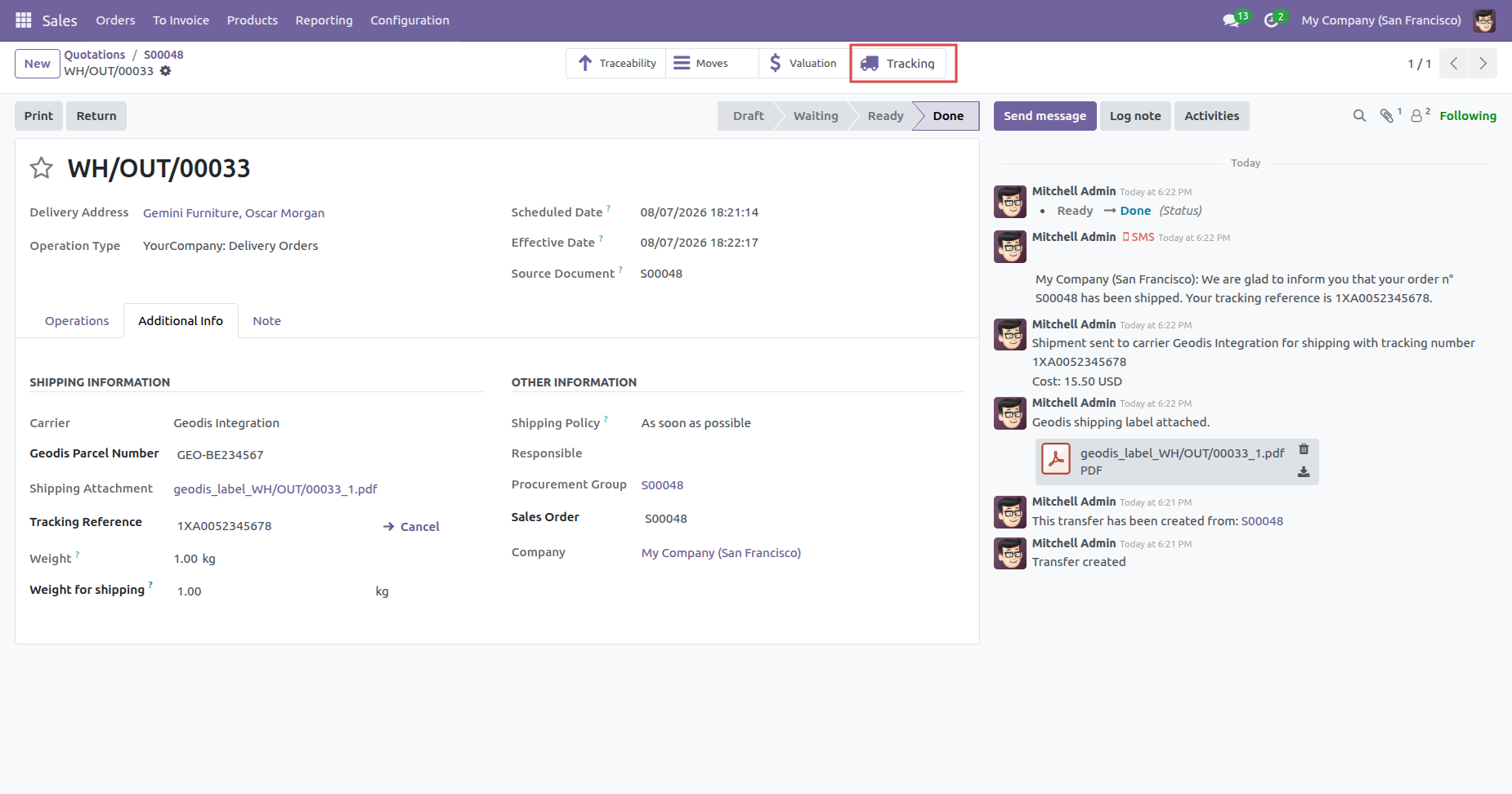Open the Reporting menu

(x=324, y=20)
